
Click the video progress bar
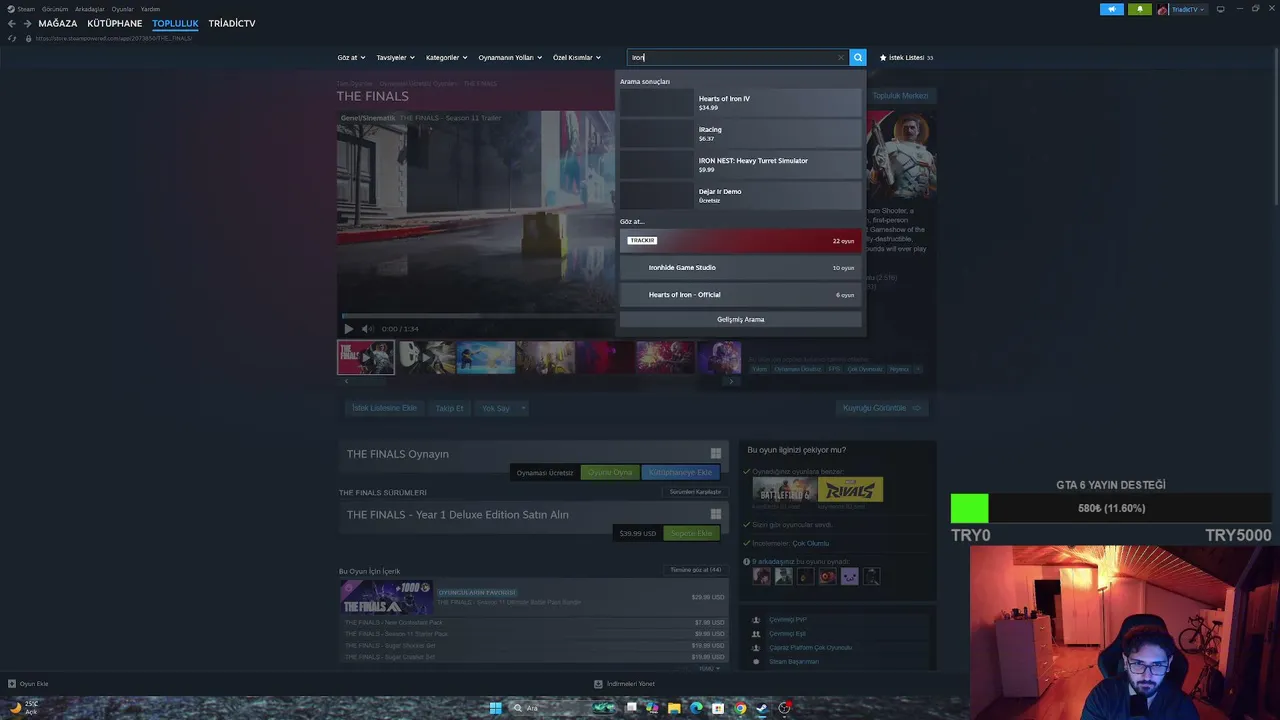476,316
